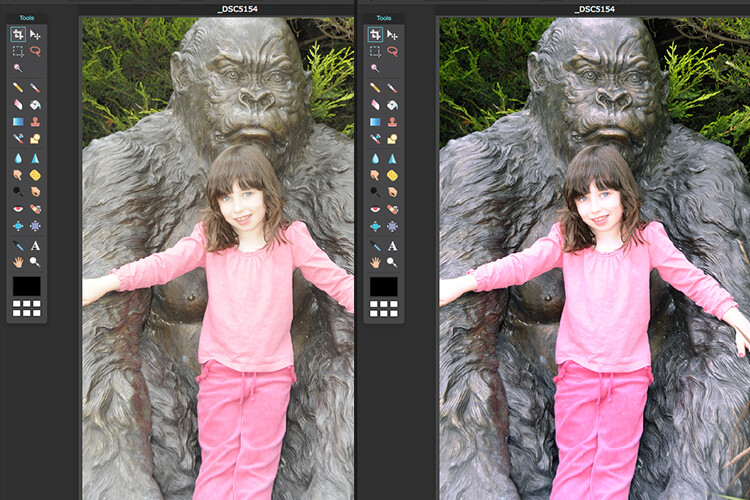This screenshot has height=500, width=750.
Task: Click the left window title _DSC5154
Action: pos(238,9)
